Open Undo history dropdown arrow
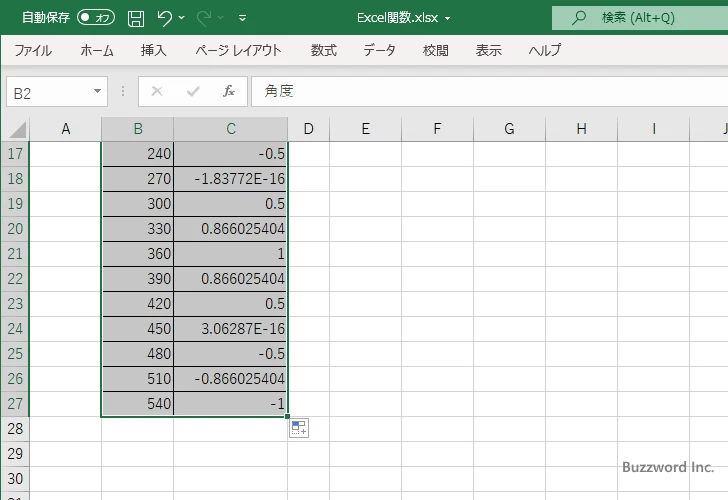 (x=182, y=18)
